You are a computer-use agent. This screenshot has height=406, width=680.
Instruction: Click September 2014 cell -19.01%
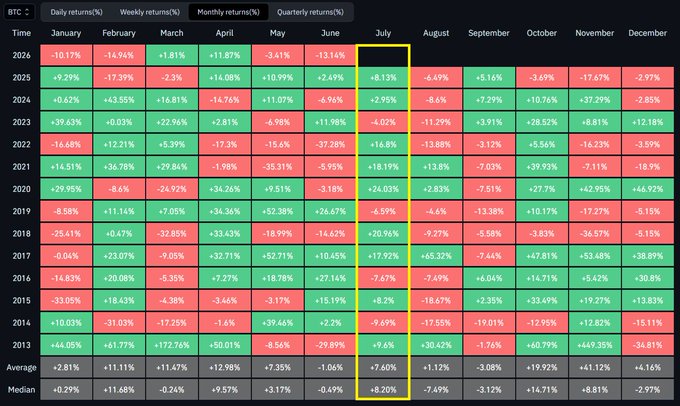coord(489,323)
